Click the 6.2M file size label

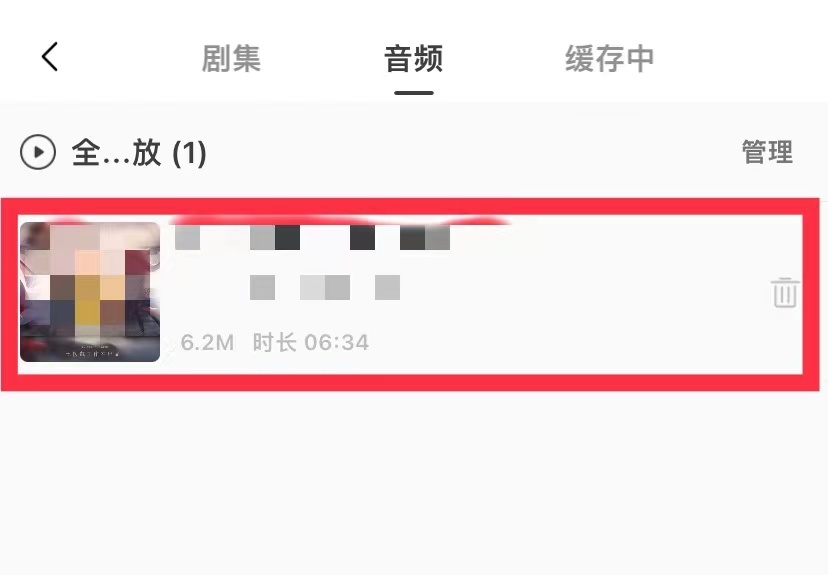click(x=207, y=343)
